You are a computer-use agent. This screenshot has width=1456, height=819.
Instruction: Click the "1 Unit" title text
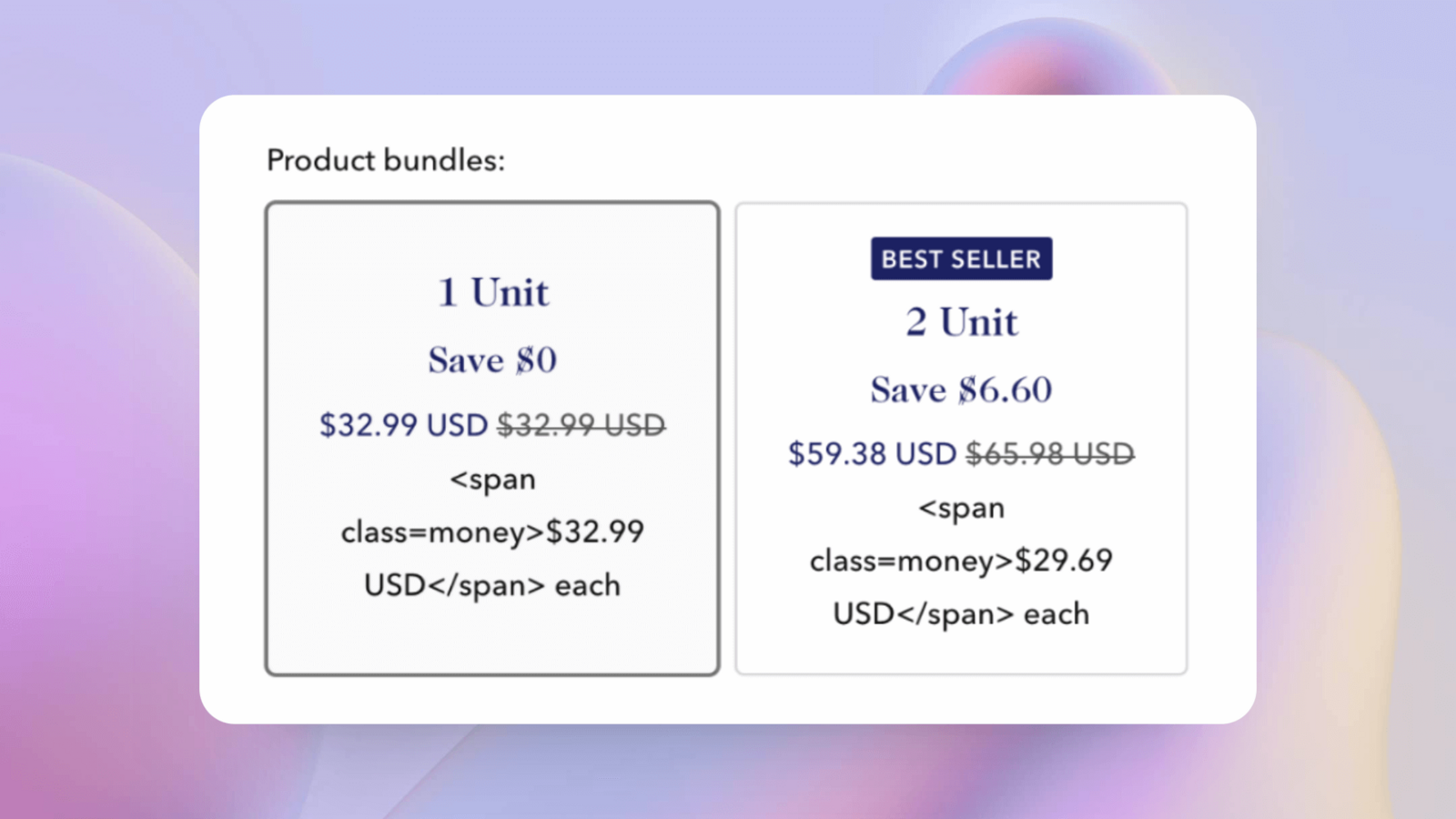click(493, 293)
